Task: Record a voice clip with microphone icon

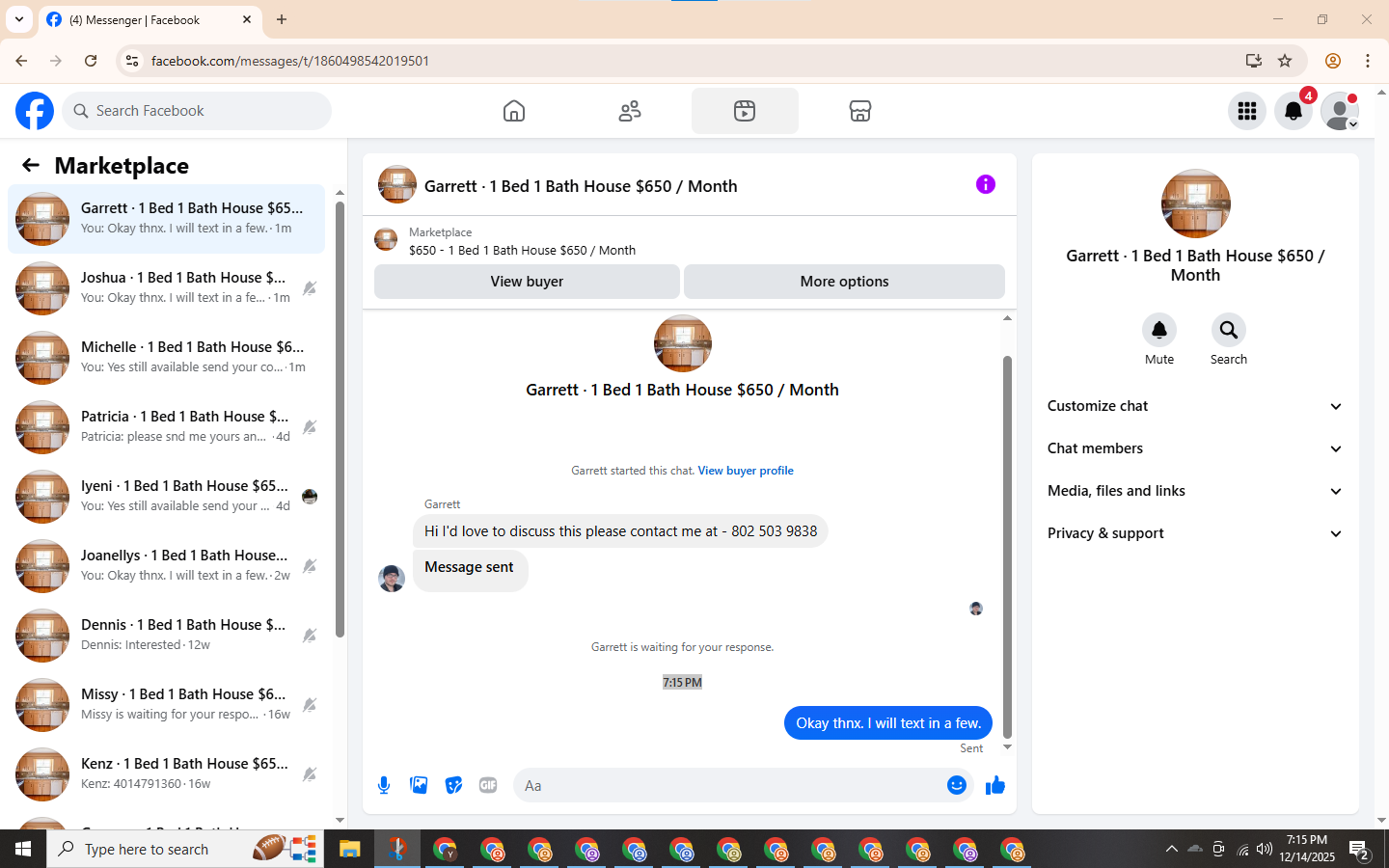Action: 384,785
